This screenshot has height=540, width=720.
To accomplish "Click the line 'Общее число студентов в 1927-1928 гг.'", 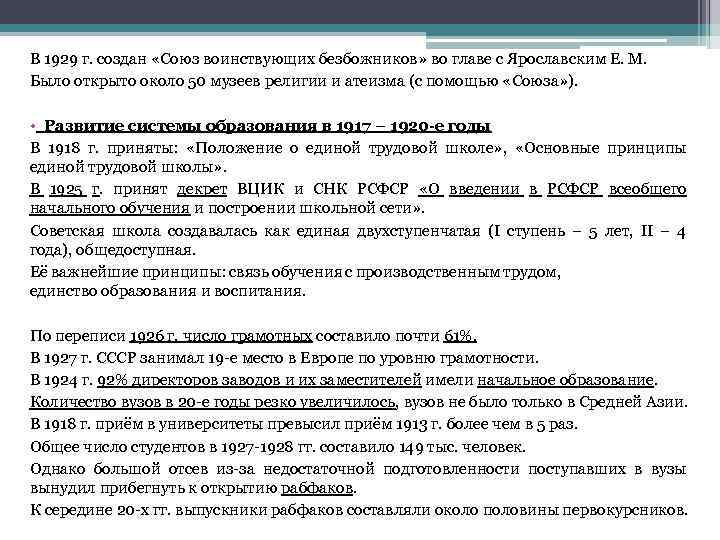I will [x=278, y=447].
